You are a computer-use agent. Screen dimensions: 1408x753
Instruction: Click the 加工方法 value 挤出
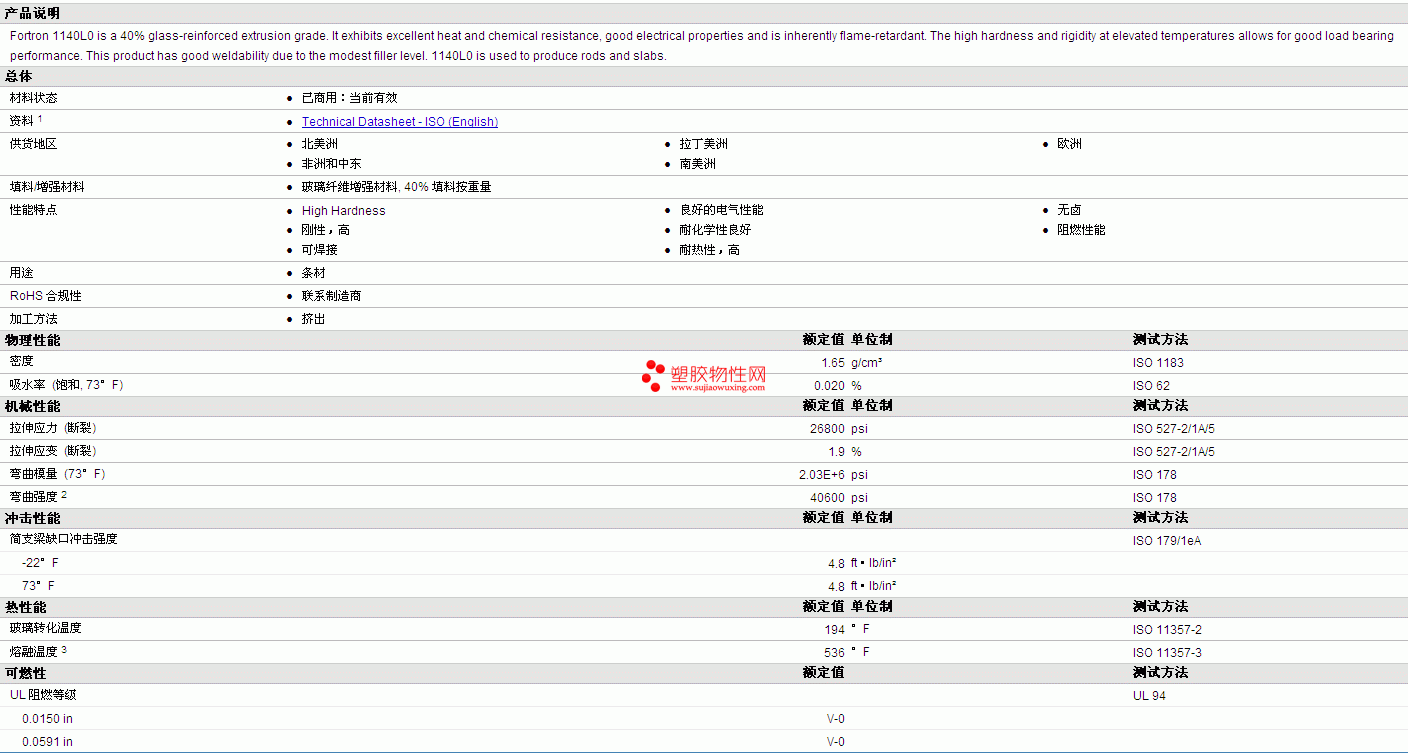[x=314, y=319]
